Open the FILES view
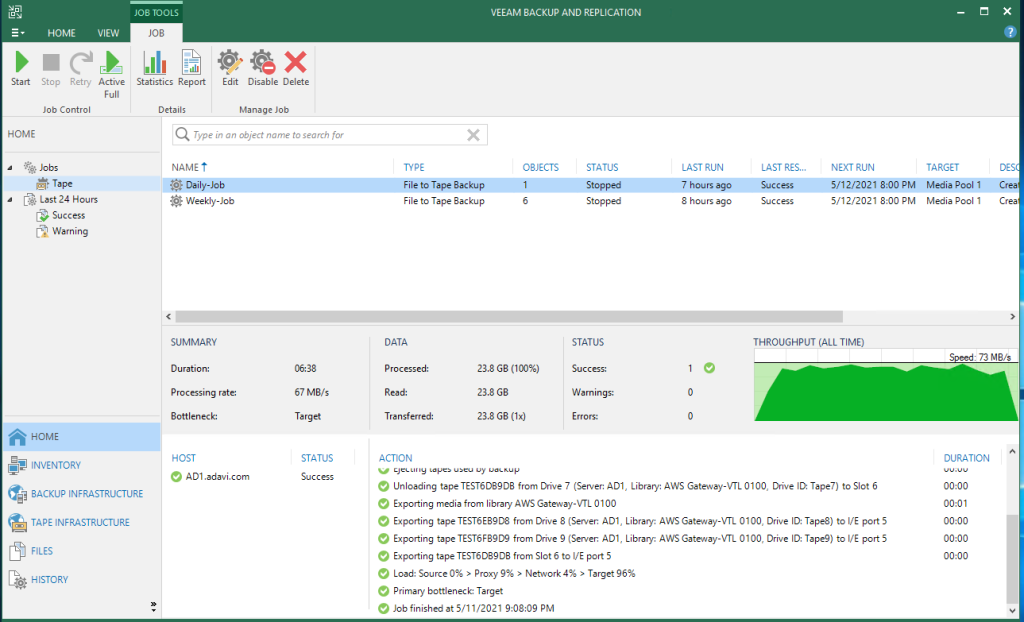Viewport: 1024px width, 622px height. (x=82, y=551)
